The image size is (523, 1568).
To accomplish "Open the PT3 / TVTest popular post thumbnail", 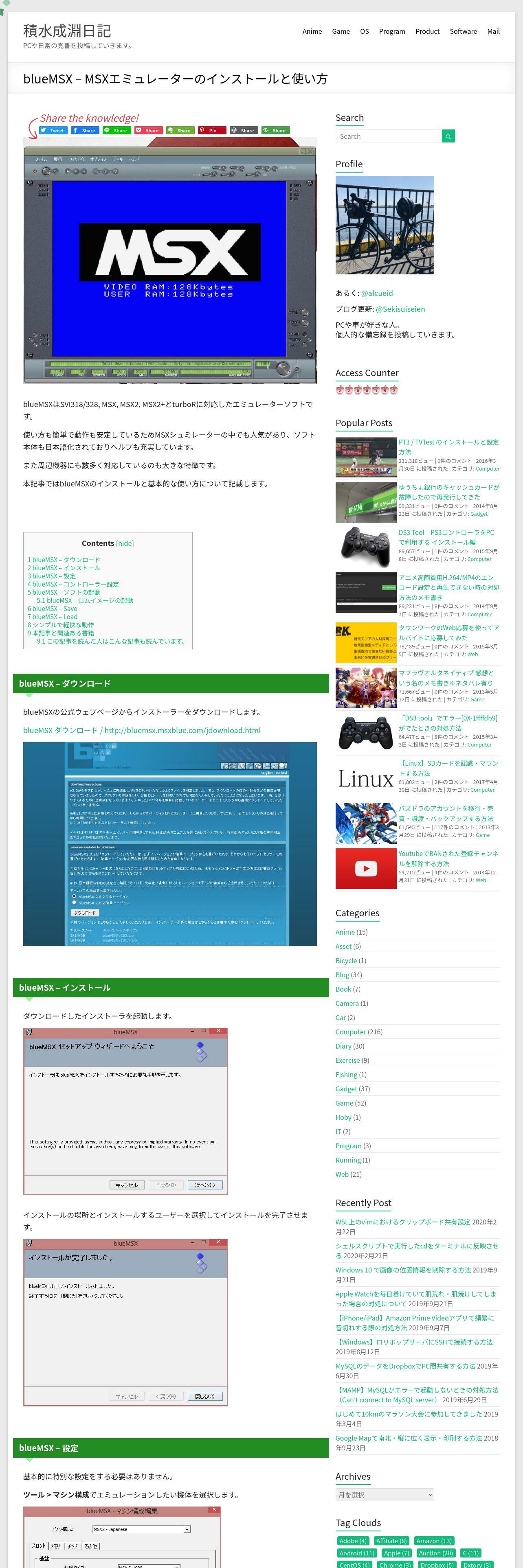I will 366,457.
